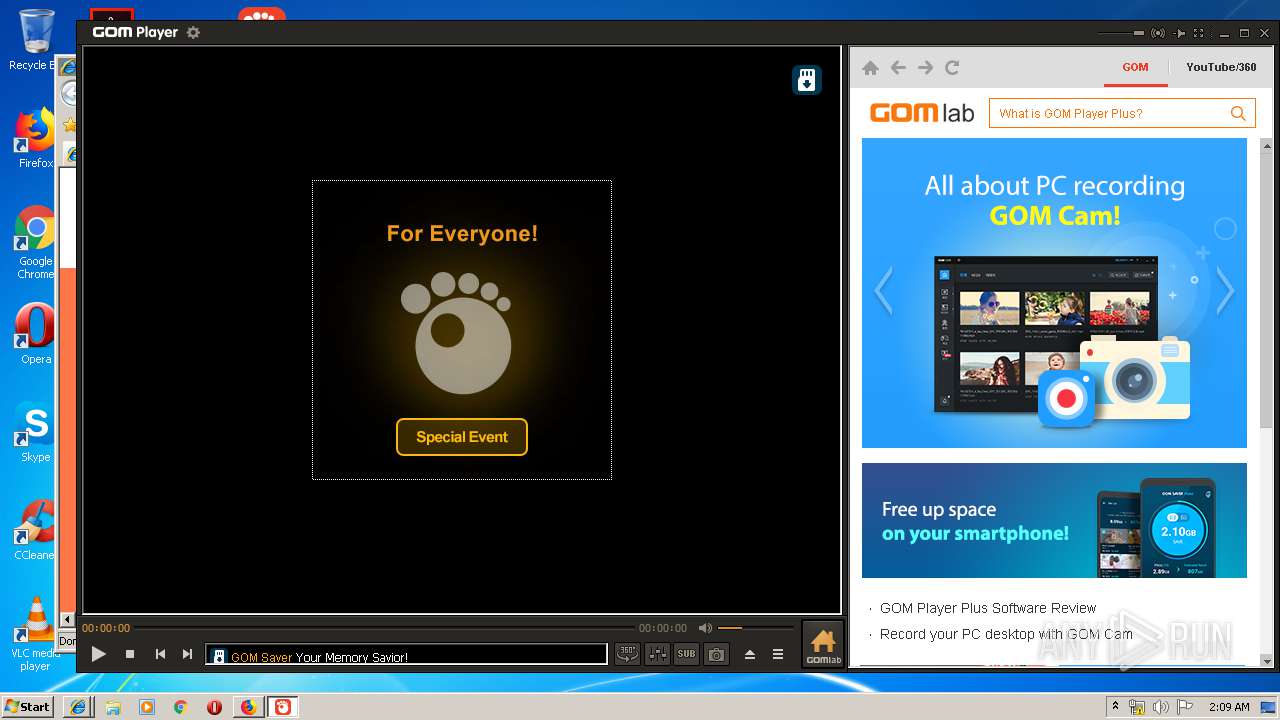Image resolution: width=1280 pixels, height=720 pixels.
Task: Click the eject open file icon
Action: 750,655
